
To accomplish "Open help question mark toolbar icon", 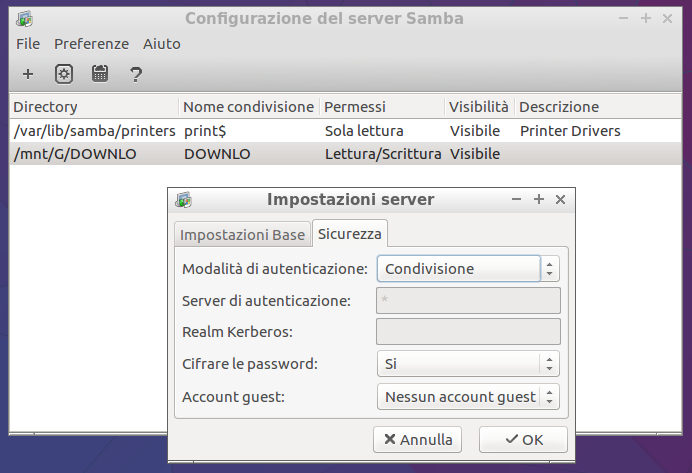I will pyautogui.click(x=136, y=75).
